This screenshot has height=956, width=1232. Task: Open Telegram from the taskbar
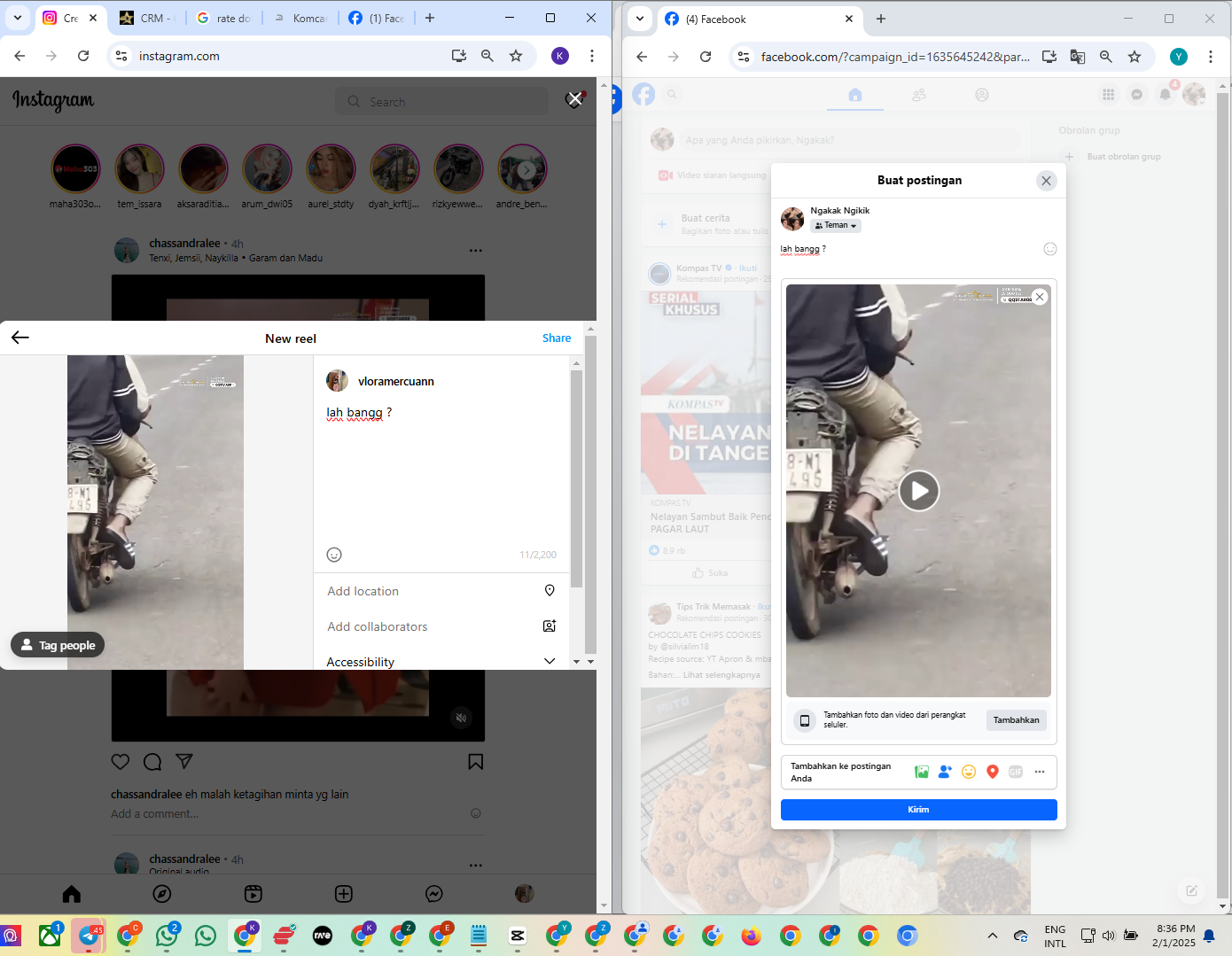89,936
